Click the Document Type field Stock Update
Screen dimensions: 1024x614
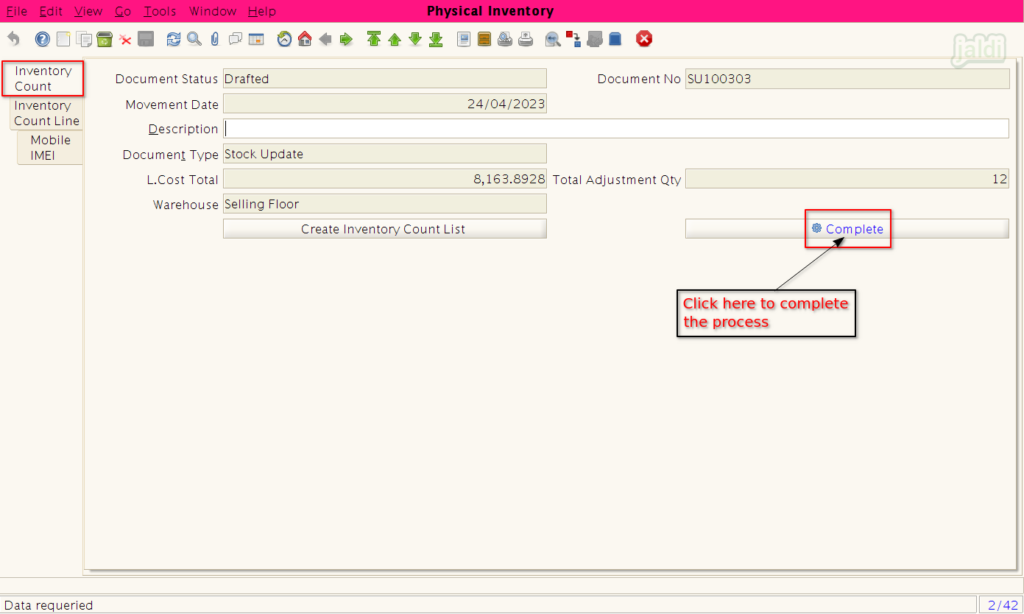coord(385,154)
